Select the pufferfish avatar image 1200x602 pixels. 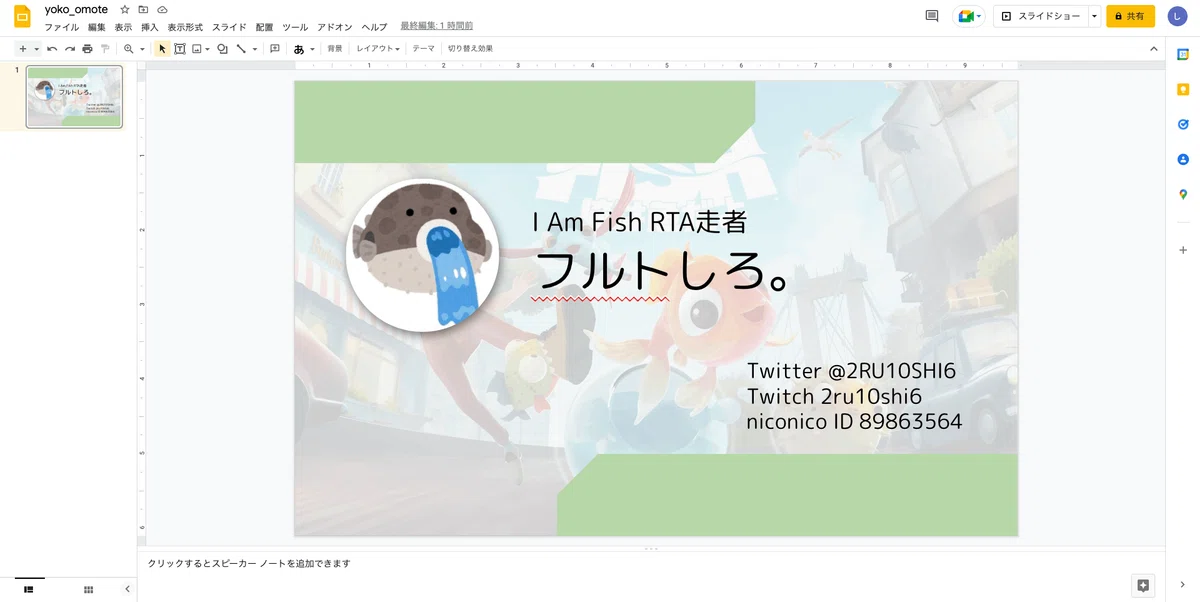(423, 255)
